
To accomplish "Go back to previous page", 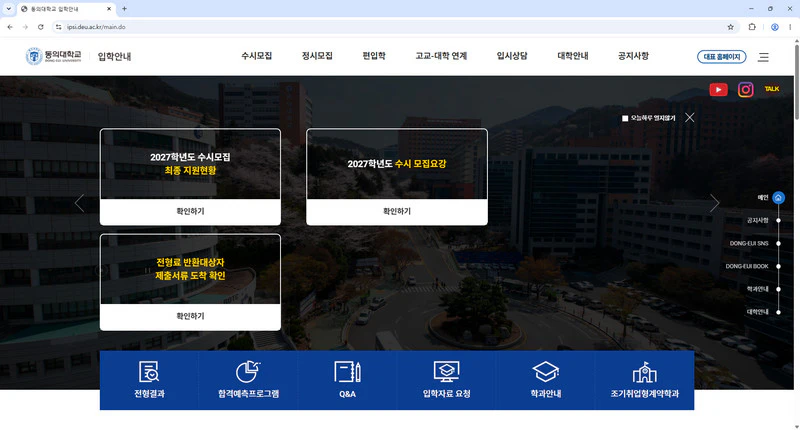I will 10,27.
